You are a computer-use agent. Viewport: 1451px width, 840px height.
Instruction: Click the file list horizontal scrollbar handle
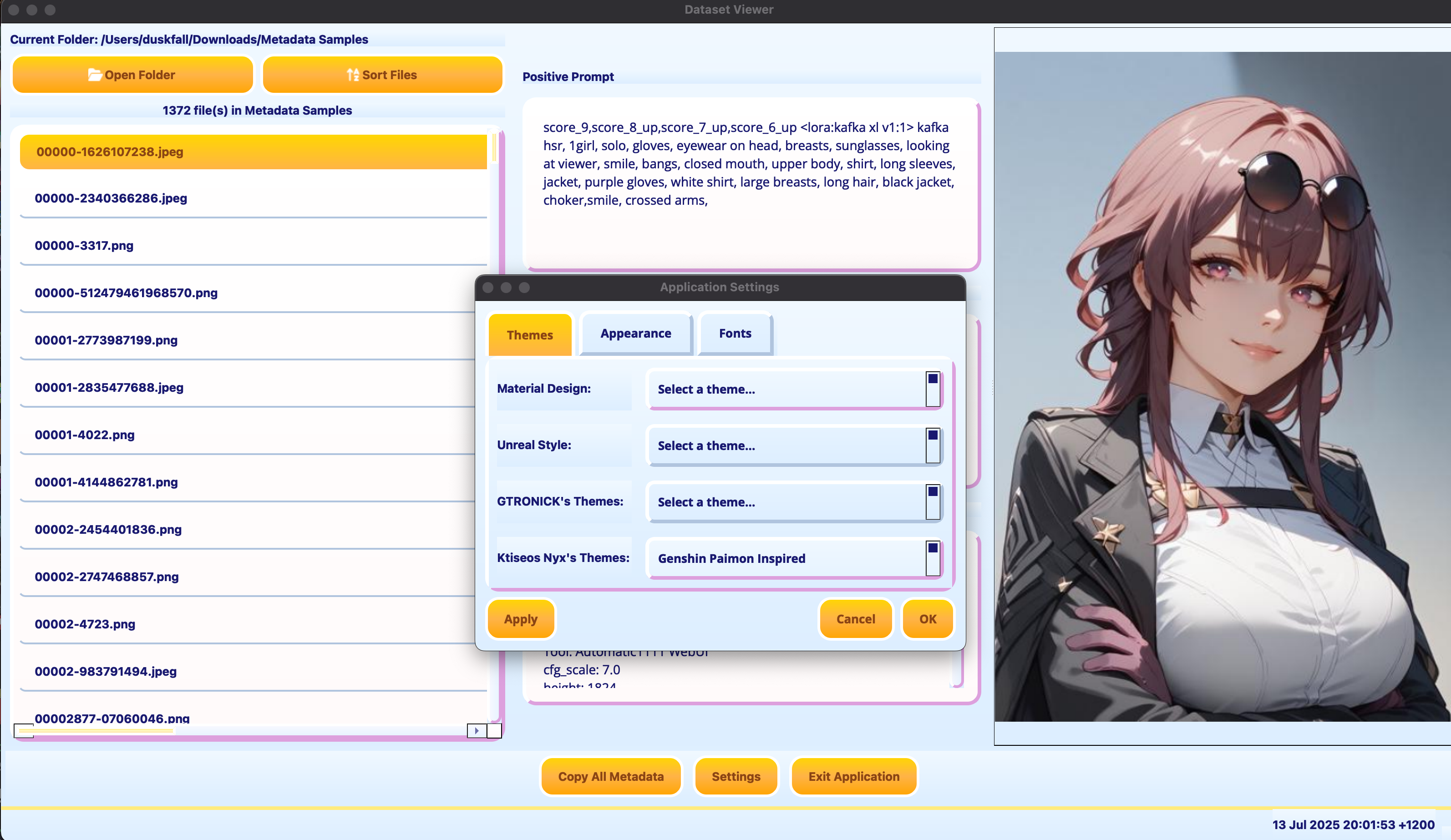coord(96,731)
